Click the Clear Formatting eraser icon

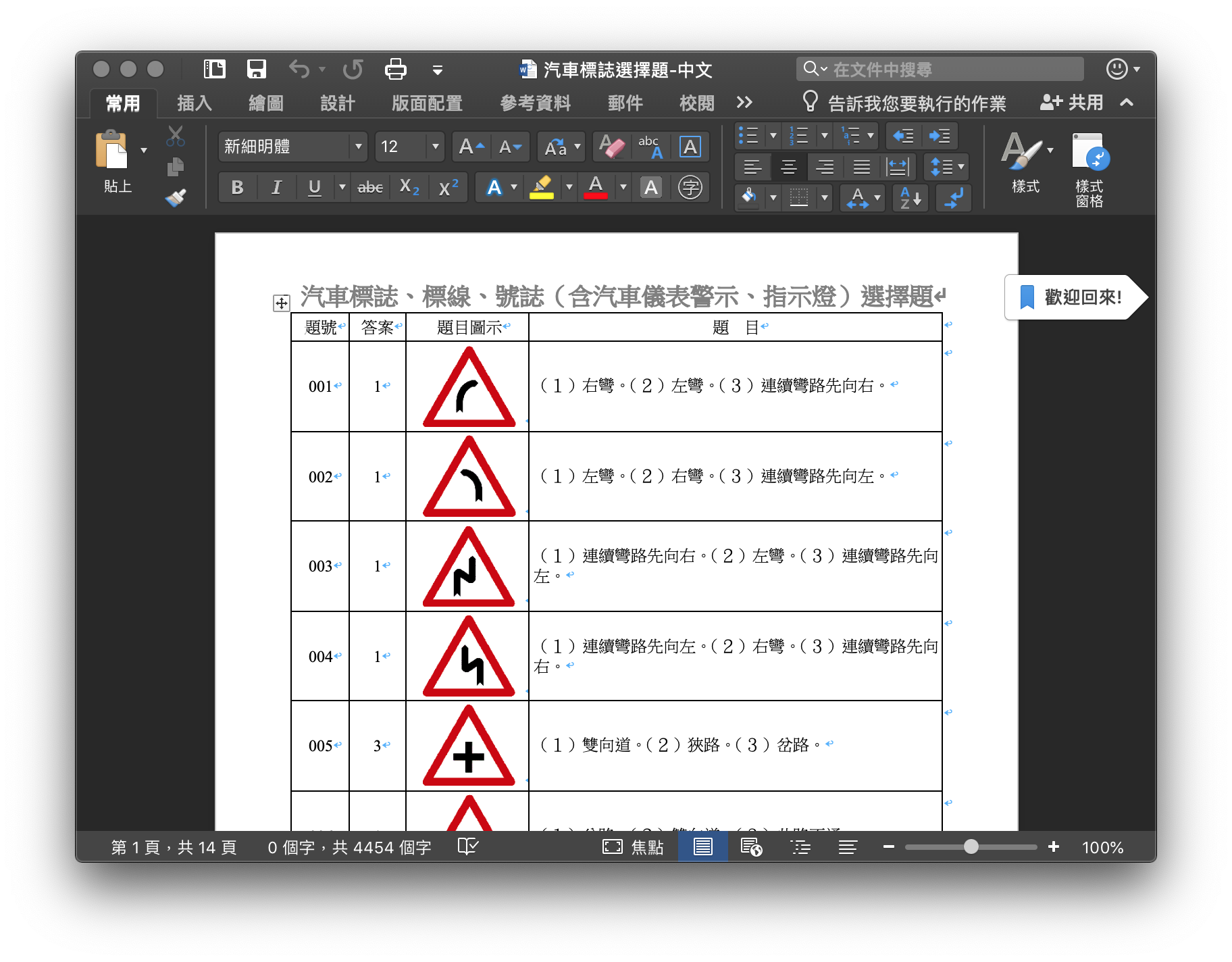pos(612,147)
